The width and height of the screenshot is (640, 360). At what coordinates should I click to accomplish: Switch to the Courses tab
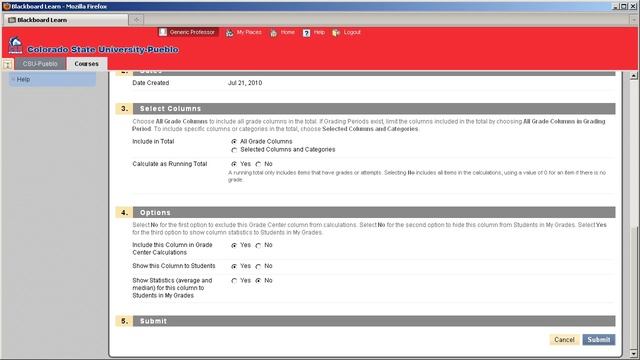tap(87, 64)
